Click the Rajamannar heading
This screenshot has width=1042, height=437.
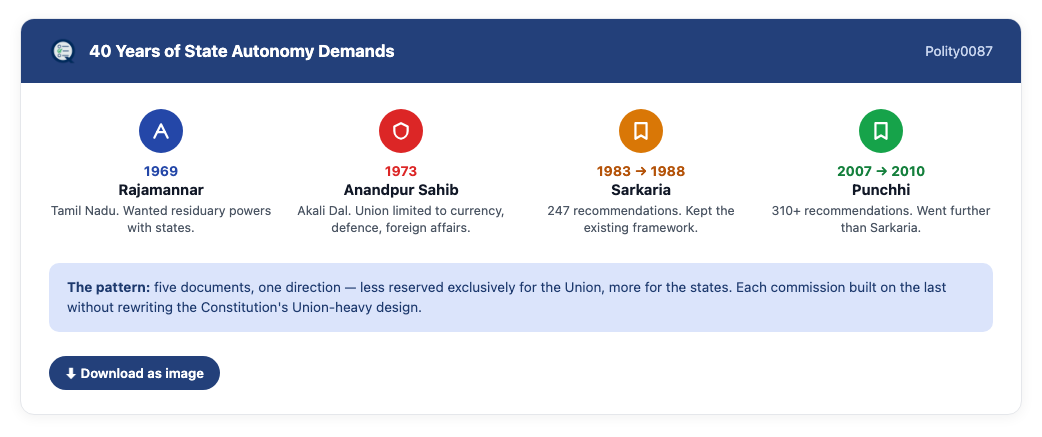(x=161, y=191)
